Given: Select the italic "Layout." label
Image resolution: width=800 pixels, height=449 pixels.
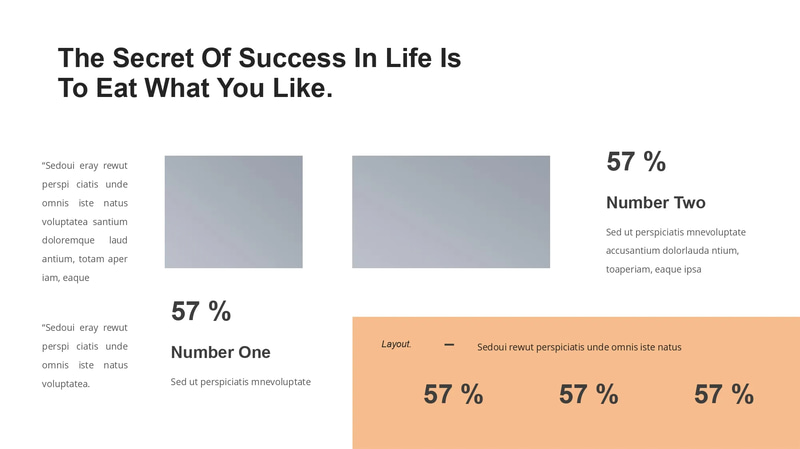Looking at the screenshot, I should pyautogui.click(x=396, y=344).
